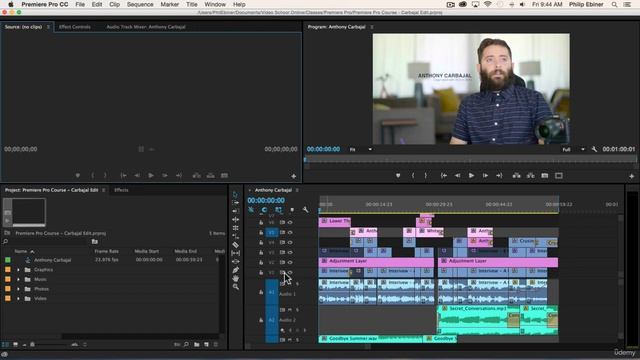Click the Lift button in Program monitor
The width and height of the screenshot is (640, 360).
click(x=516, y=176)
